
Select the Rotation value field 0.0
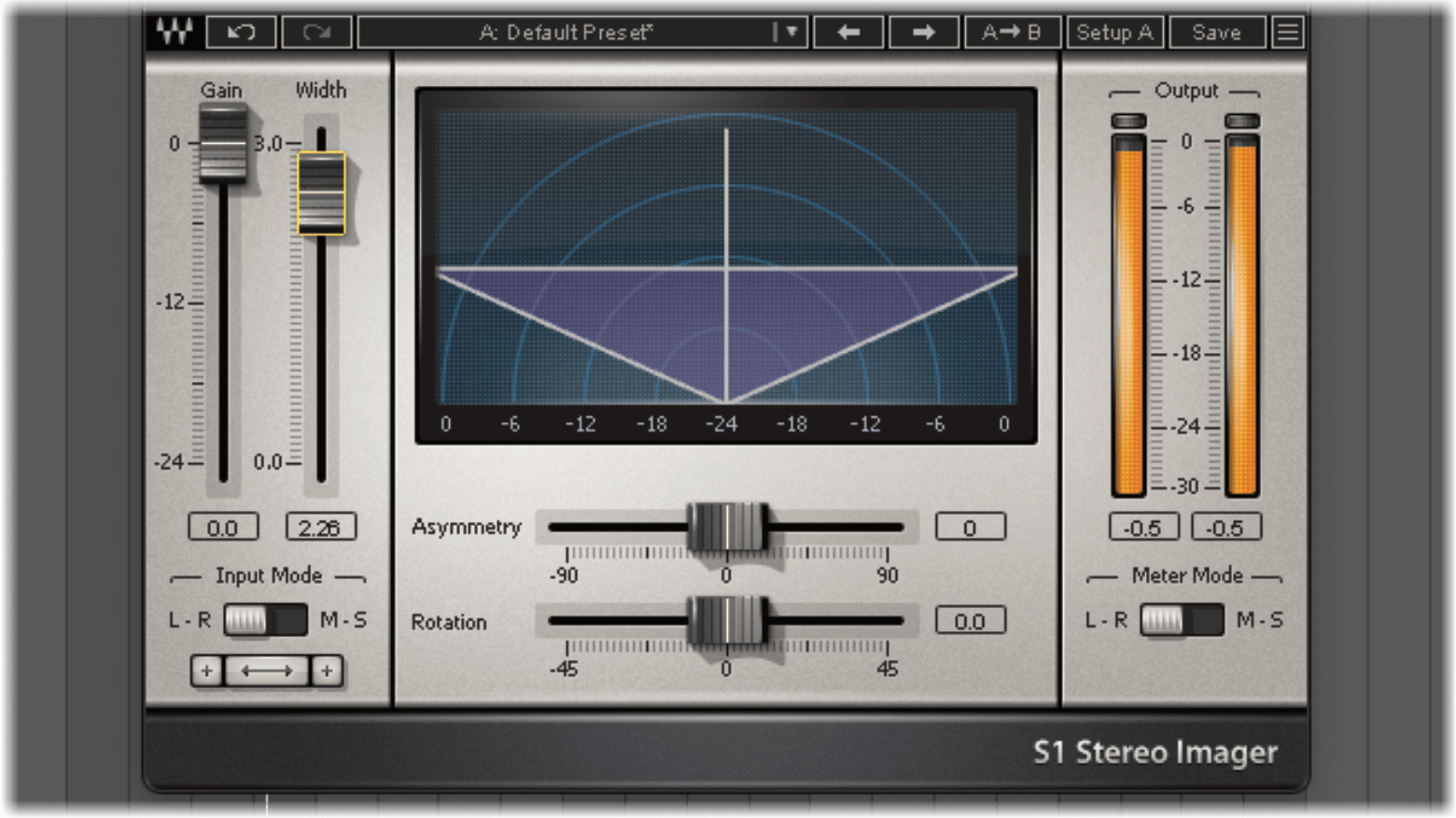tap(971, 621)
